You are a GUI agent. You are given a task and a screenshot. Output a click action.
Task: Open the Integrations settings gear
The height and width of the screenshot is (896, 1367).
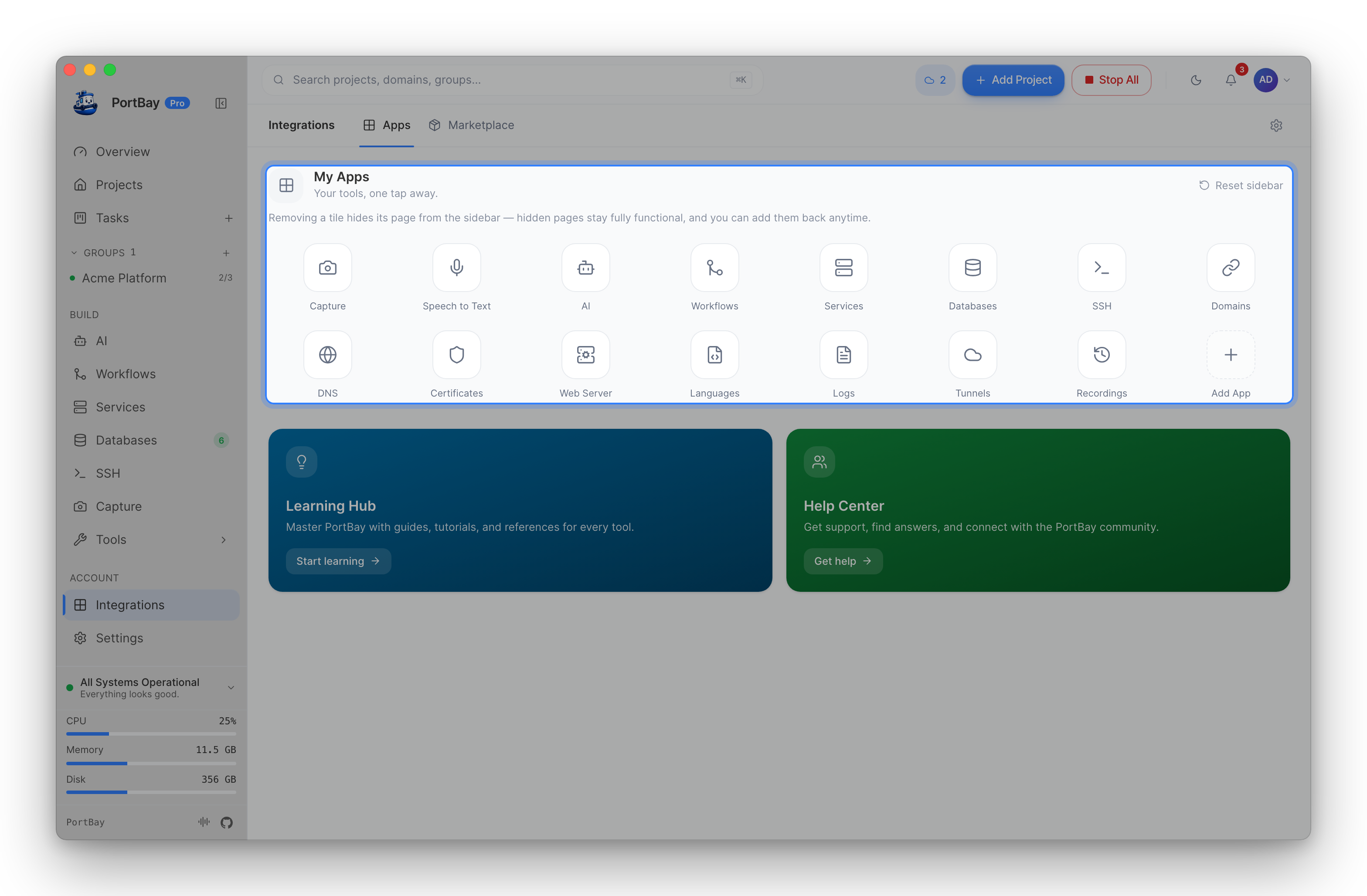coord(1275,125)
